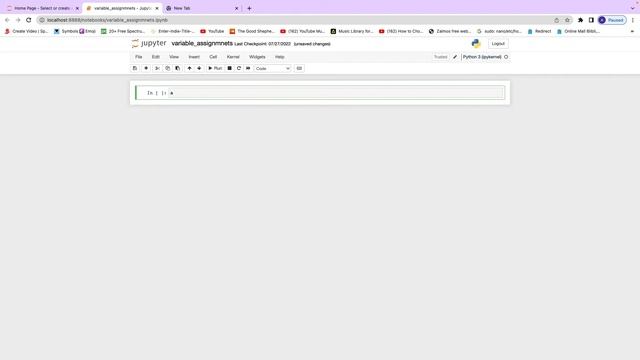This screenshot has height=360, width=640.
Task: Open the Music Library bookmark
Action: click(x=351, y=31)
